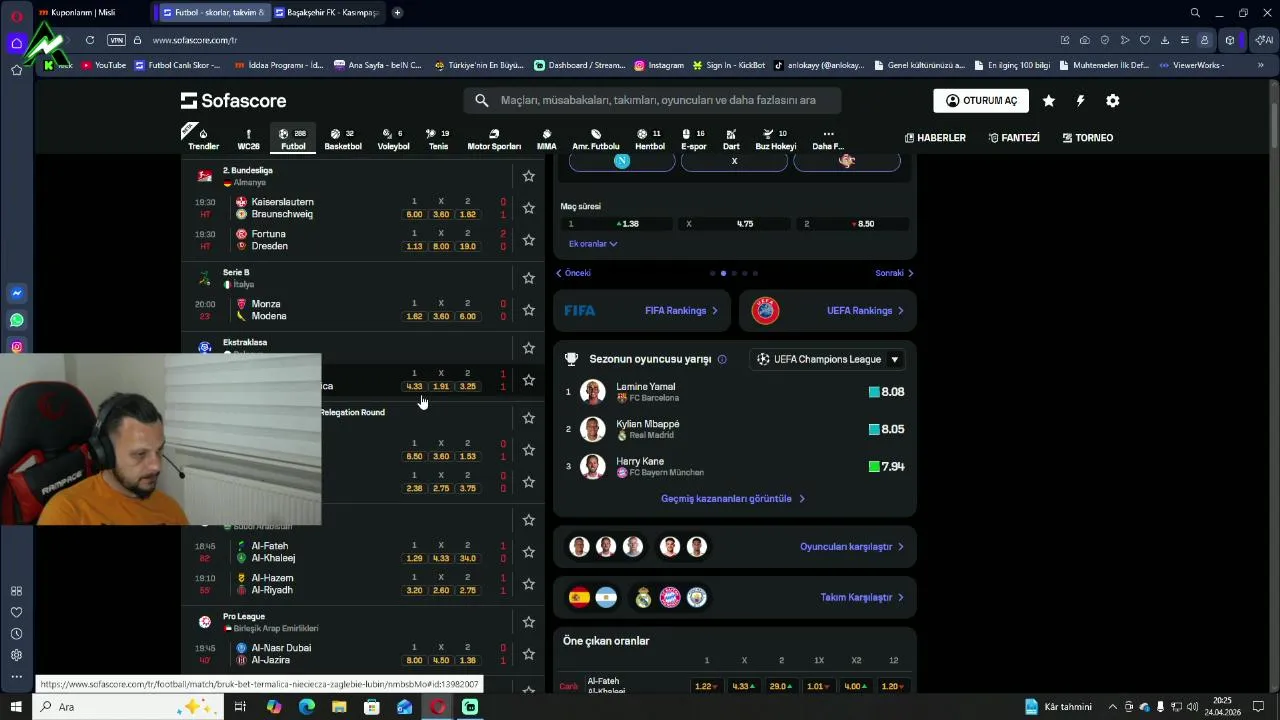Screen dimensions: 1280x720
Task: Open the WC26 category icon
Action: 248,139
